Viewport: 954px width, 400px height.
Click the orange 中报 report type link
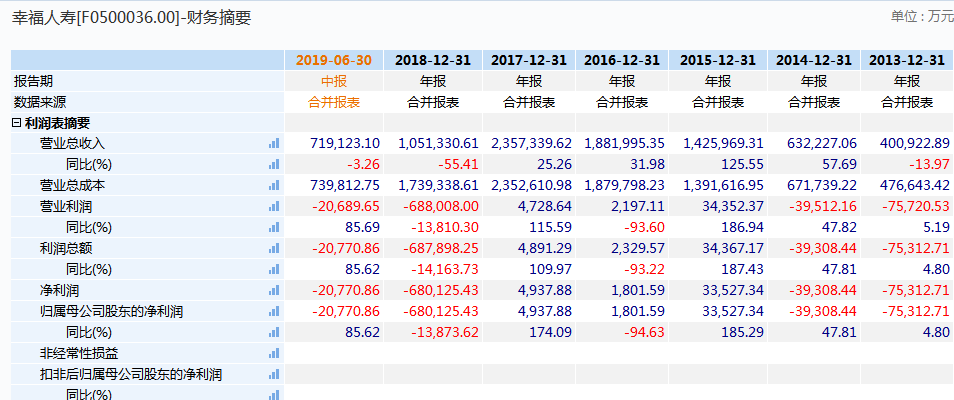[x=333, y=81]
